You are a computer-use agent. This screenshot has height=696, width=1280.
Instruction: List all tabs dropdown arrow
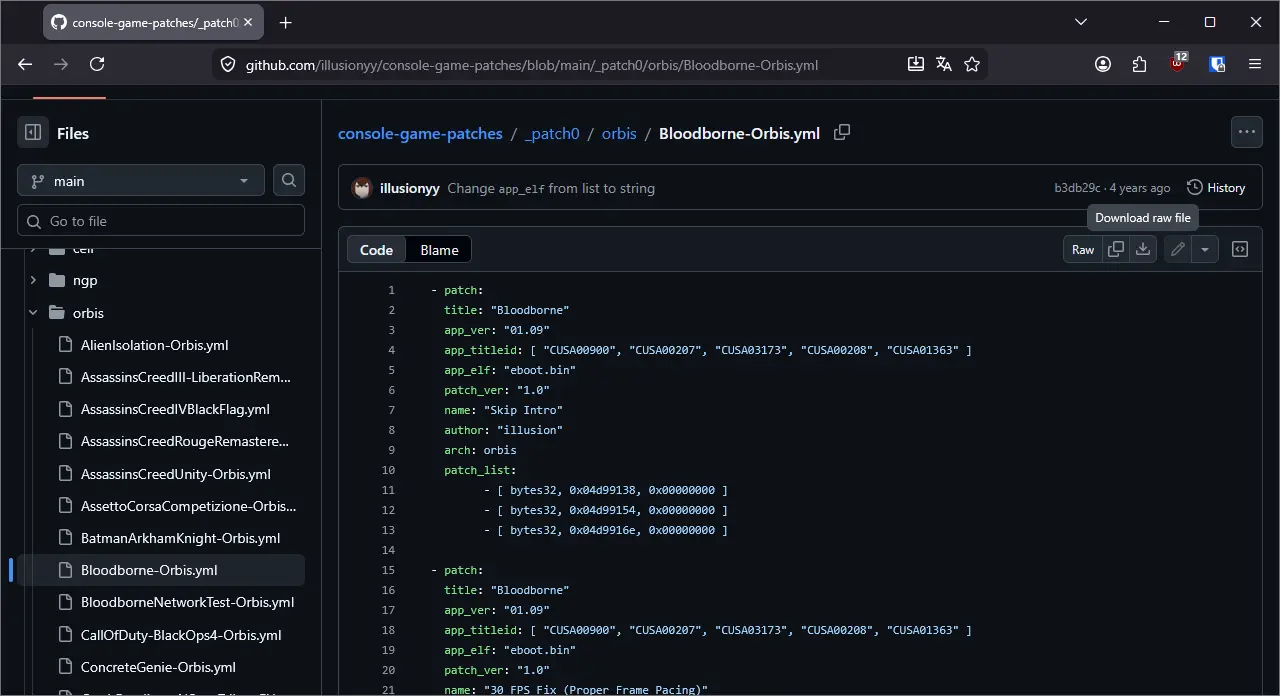tap(1081, 22)
